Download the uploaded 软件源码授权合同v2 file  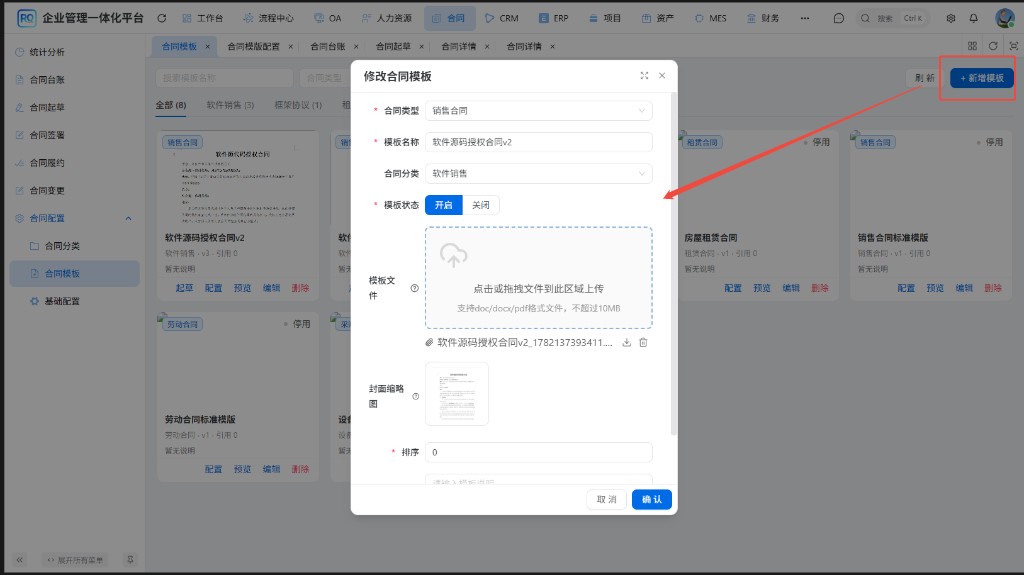626,342
